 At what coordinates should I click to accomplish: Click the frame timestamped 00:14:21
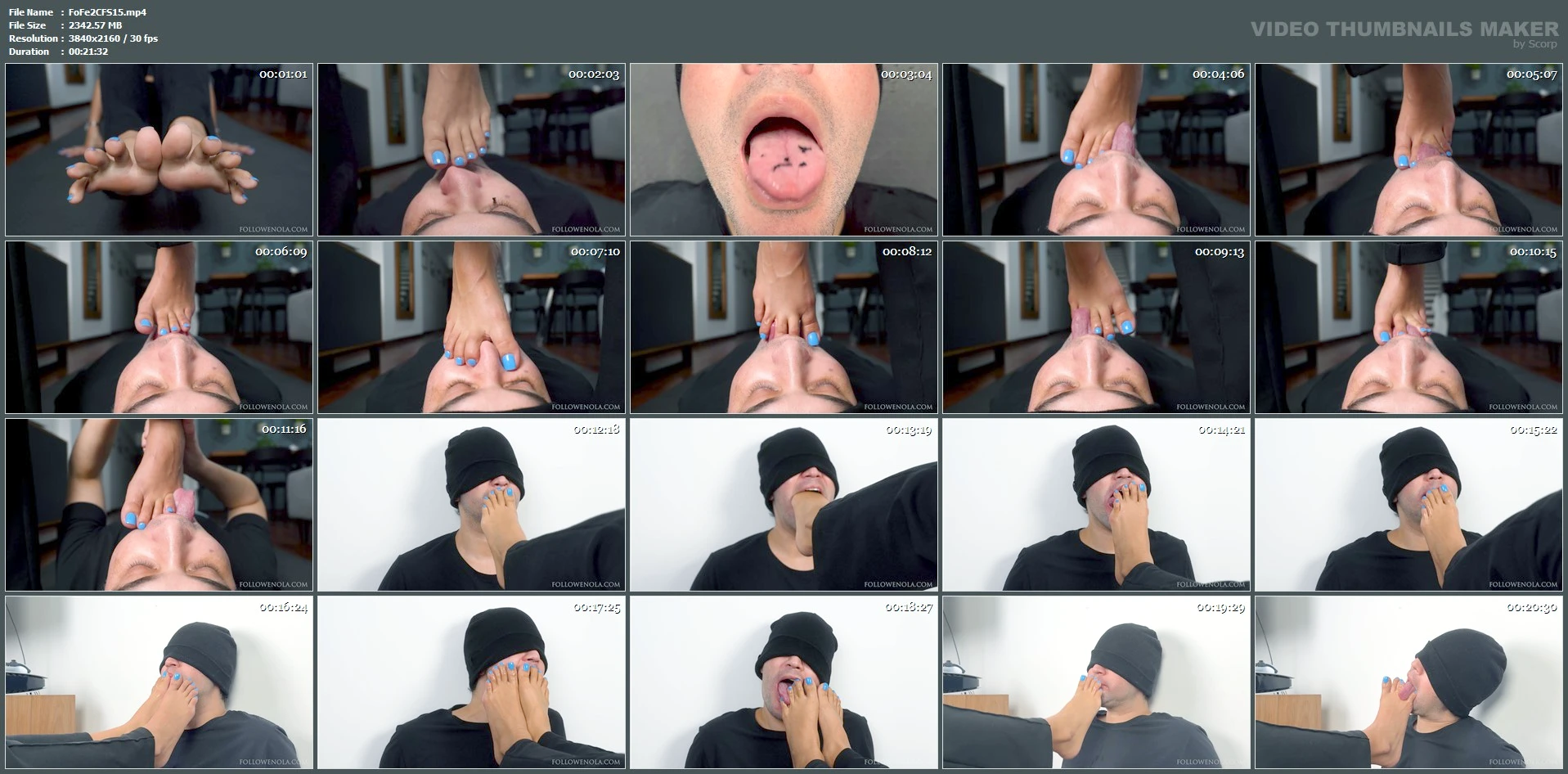(x=1096, y=505)
